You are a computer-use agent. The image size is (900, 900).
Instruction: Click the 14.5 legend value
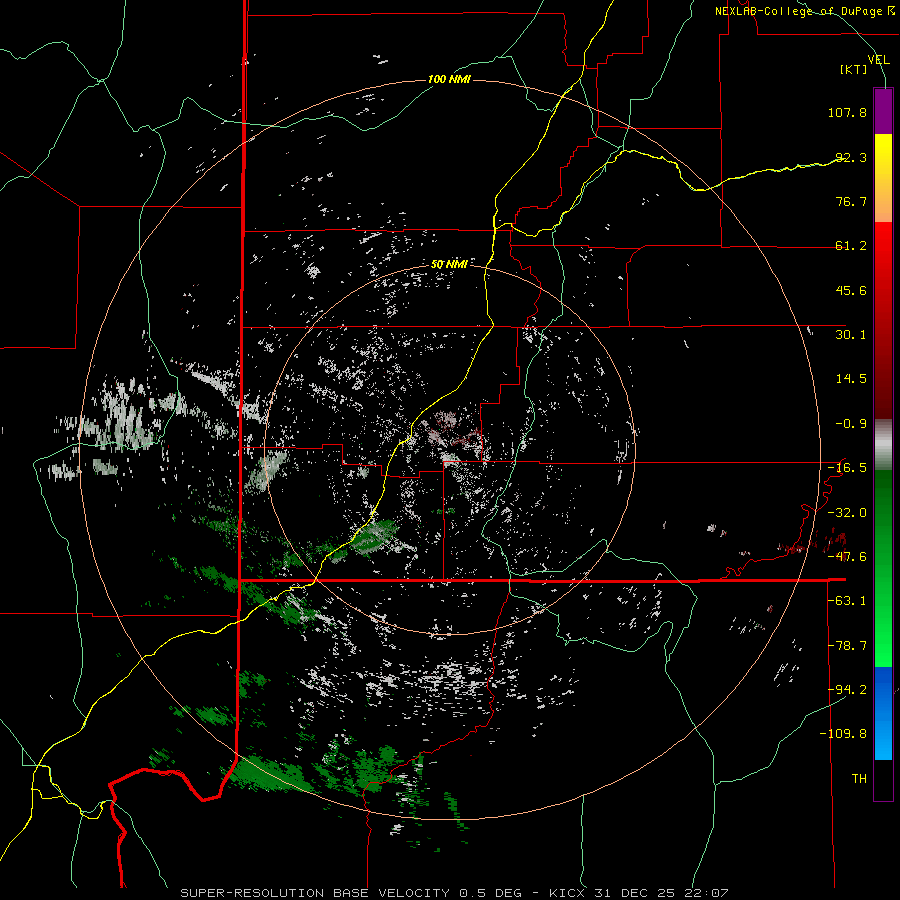click(851, 379)
